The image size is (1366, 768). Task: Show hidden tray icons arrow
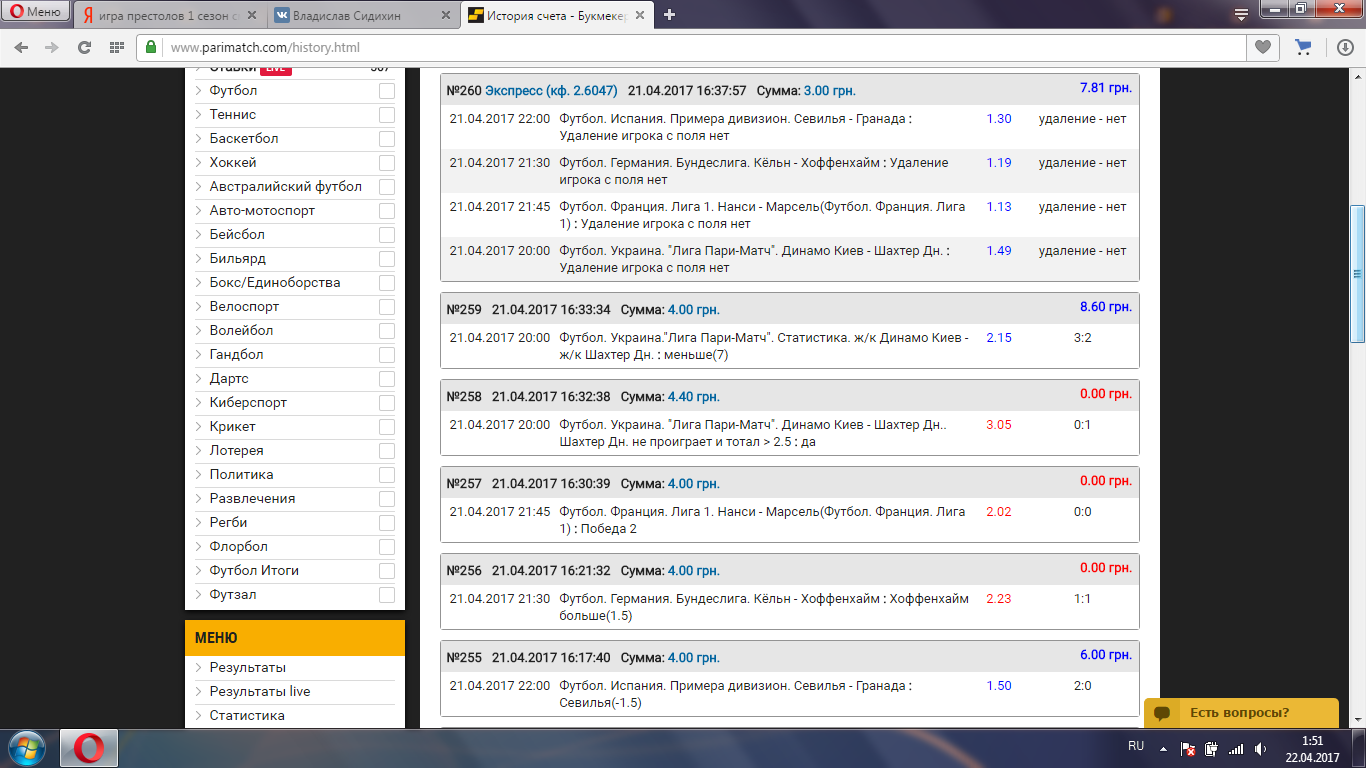point(1163,747)
